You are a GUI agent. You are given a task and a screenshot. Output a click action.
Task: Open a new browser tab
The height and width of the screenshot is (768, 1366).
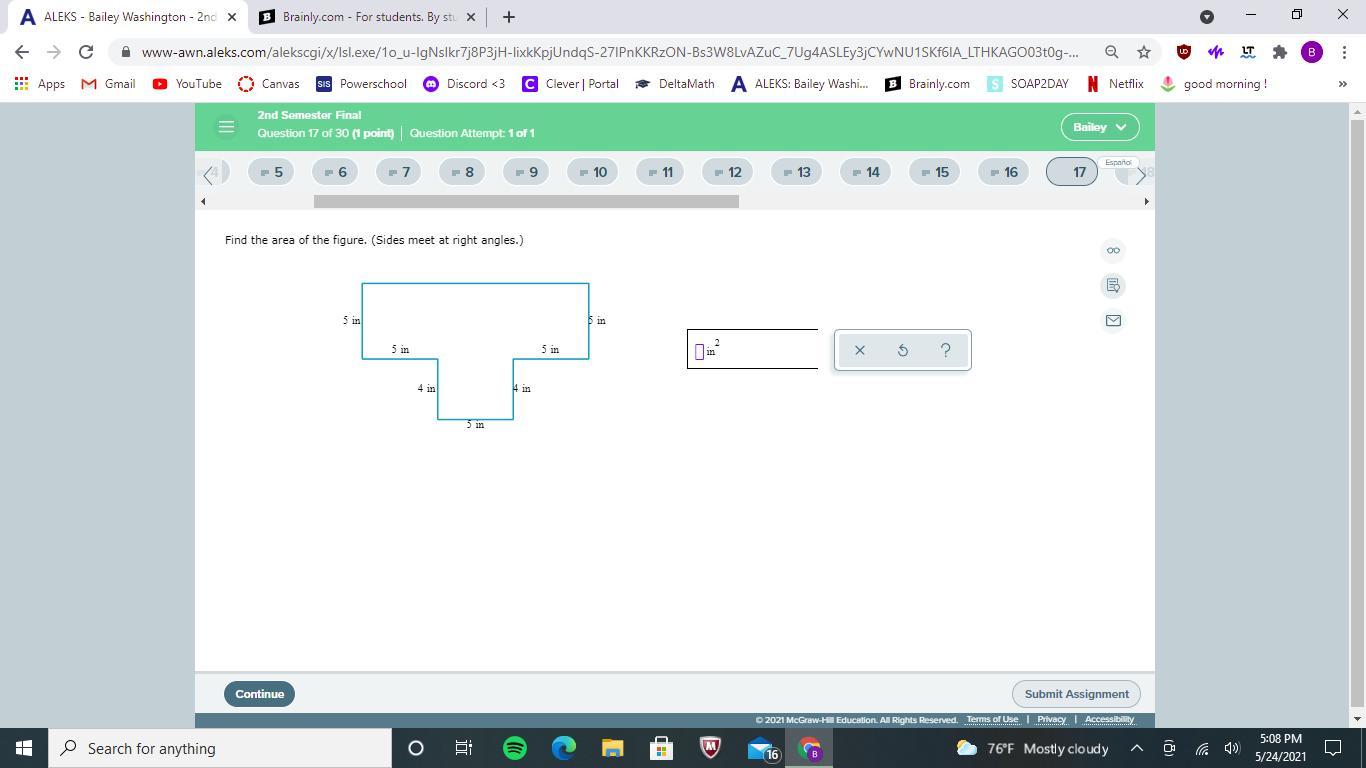509,17
